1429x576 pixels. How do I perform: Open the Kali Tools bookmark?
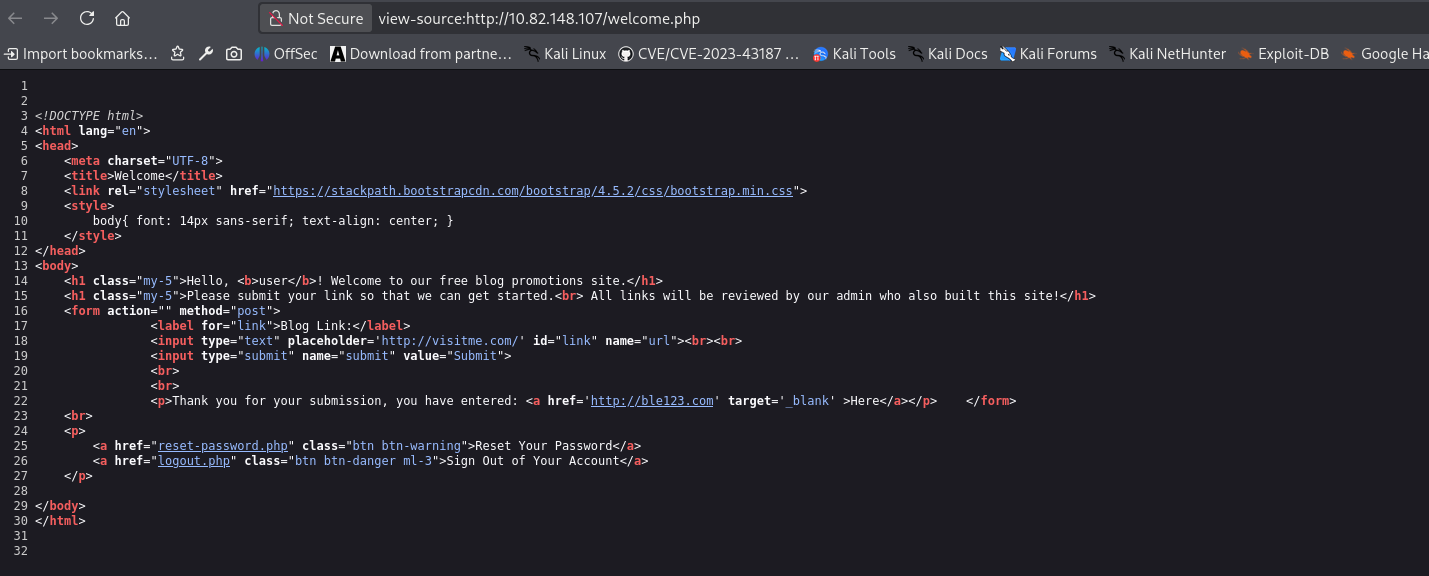pos(854,54)
